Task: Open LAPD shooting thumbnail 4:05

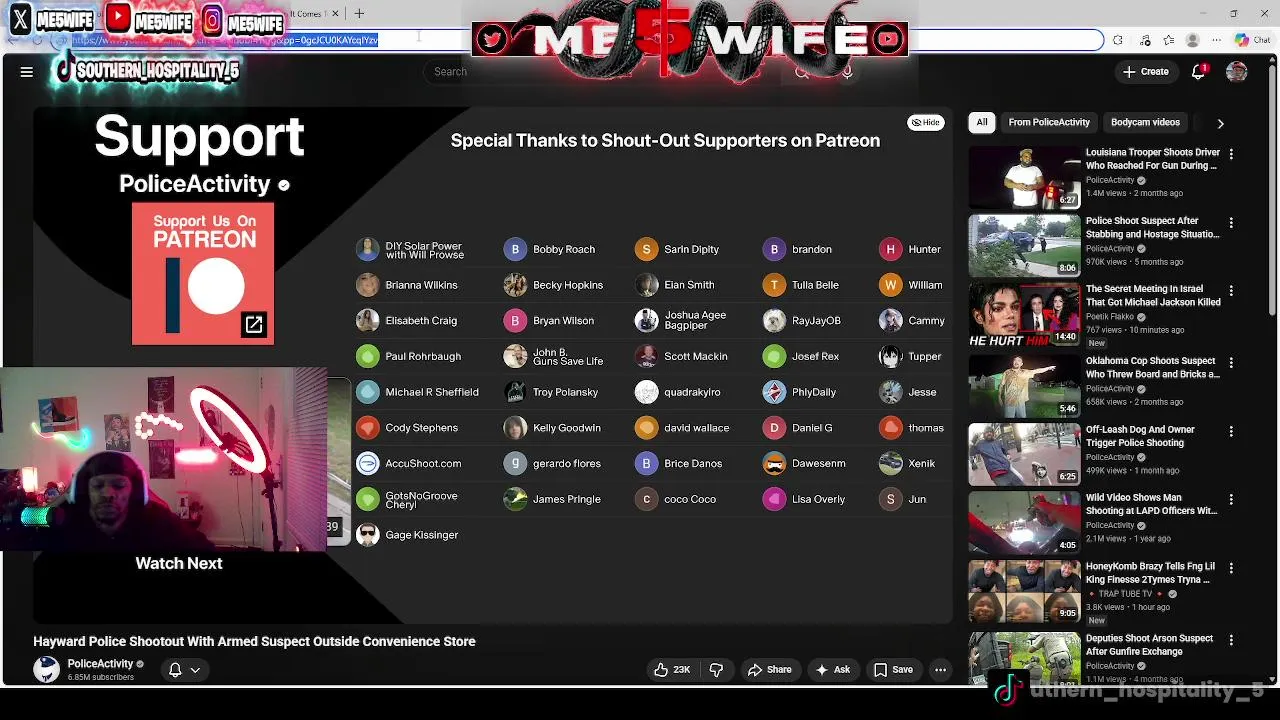Action: [1024, 522]
